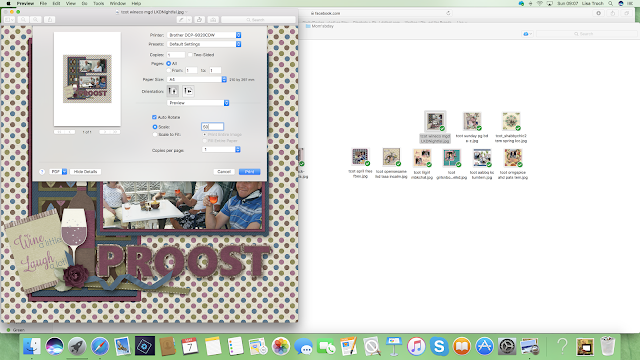Screen dimensions: 640x360
Task: Open iTunes music note icon
Action: tap(416, 346)
